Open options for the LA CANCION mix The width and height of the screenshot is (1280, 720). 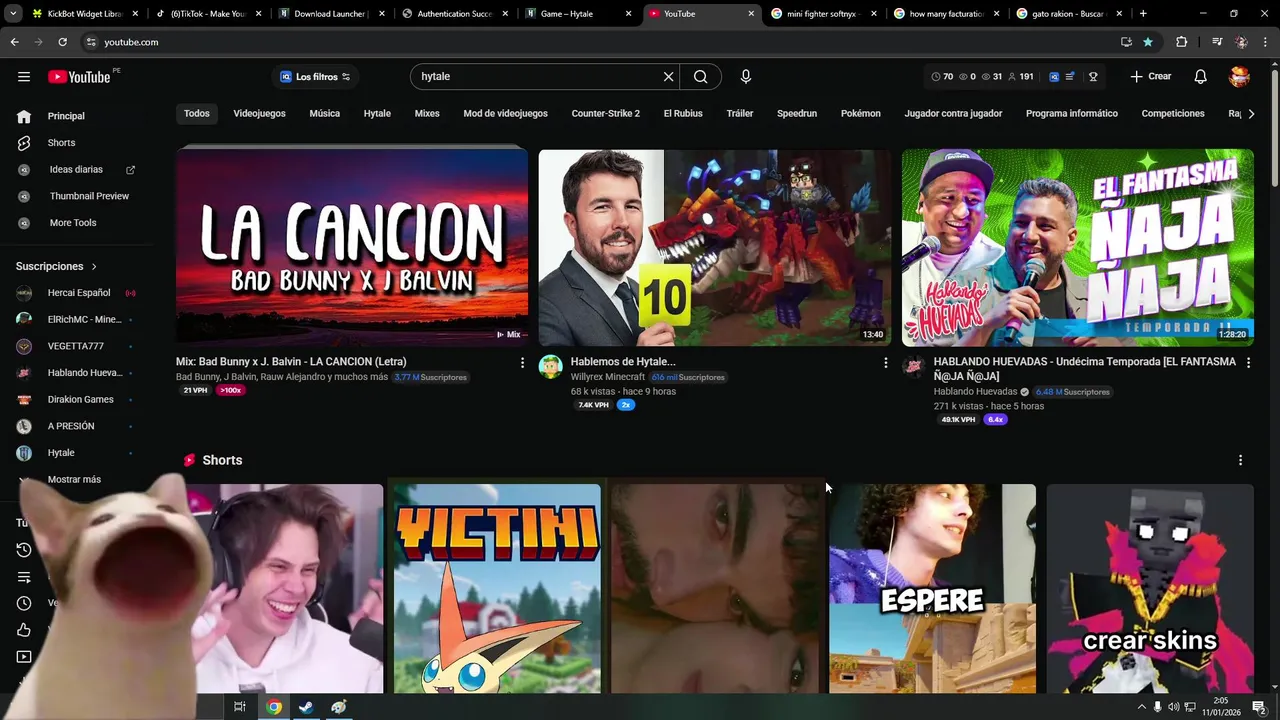pyautogui.click(x=522, y=363)
